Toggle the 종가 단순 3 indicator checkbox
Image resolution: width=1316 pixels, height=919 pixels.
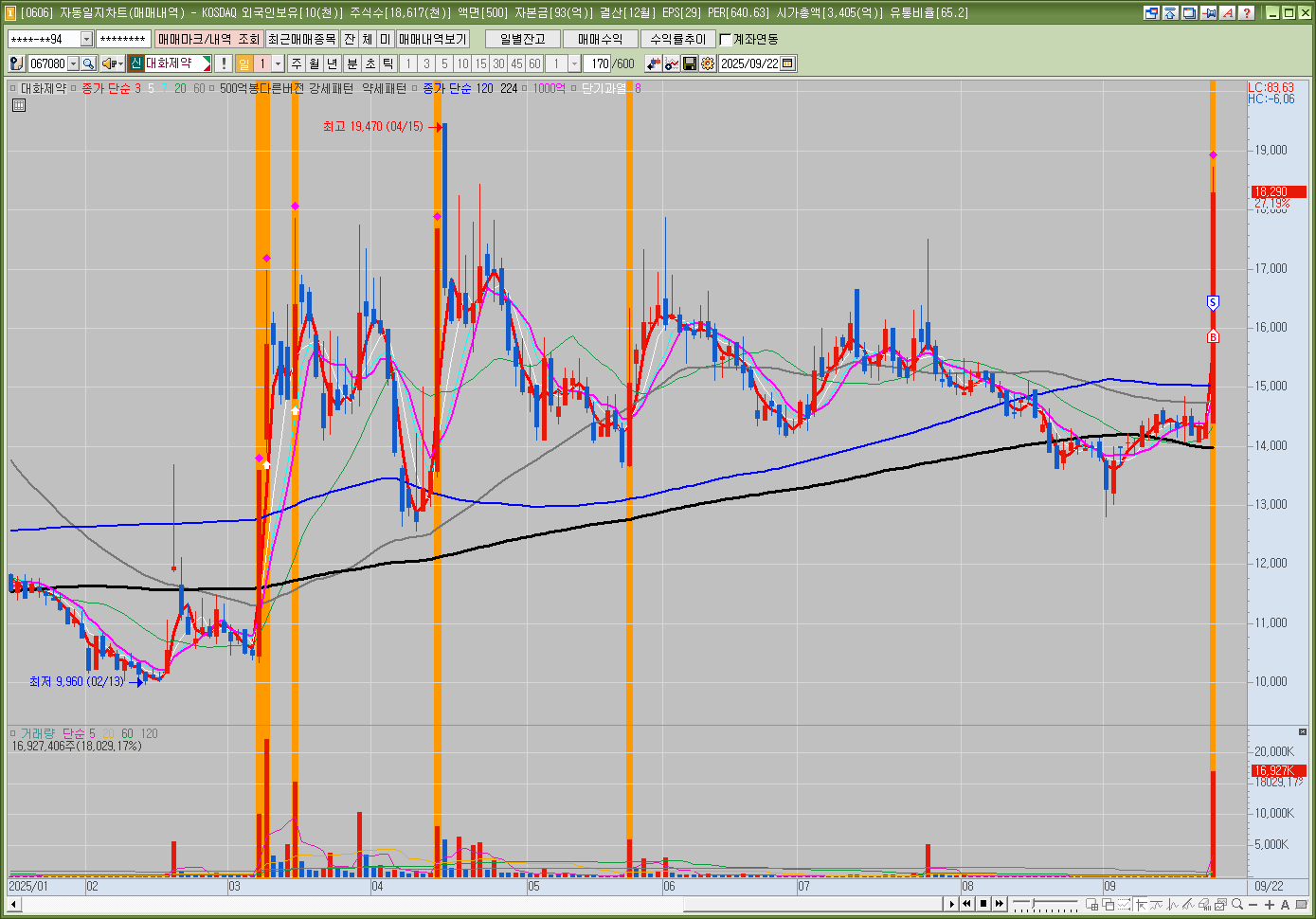74,88
